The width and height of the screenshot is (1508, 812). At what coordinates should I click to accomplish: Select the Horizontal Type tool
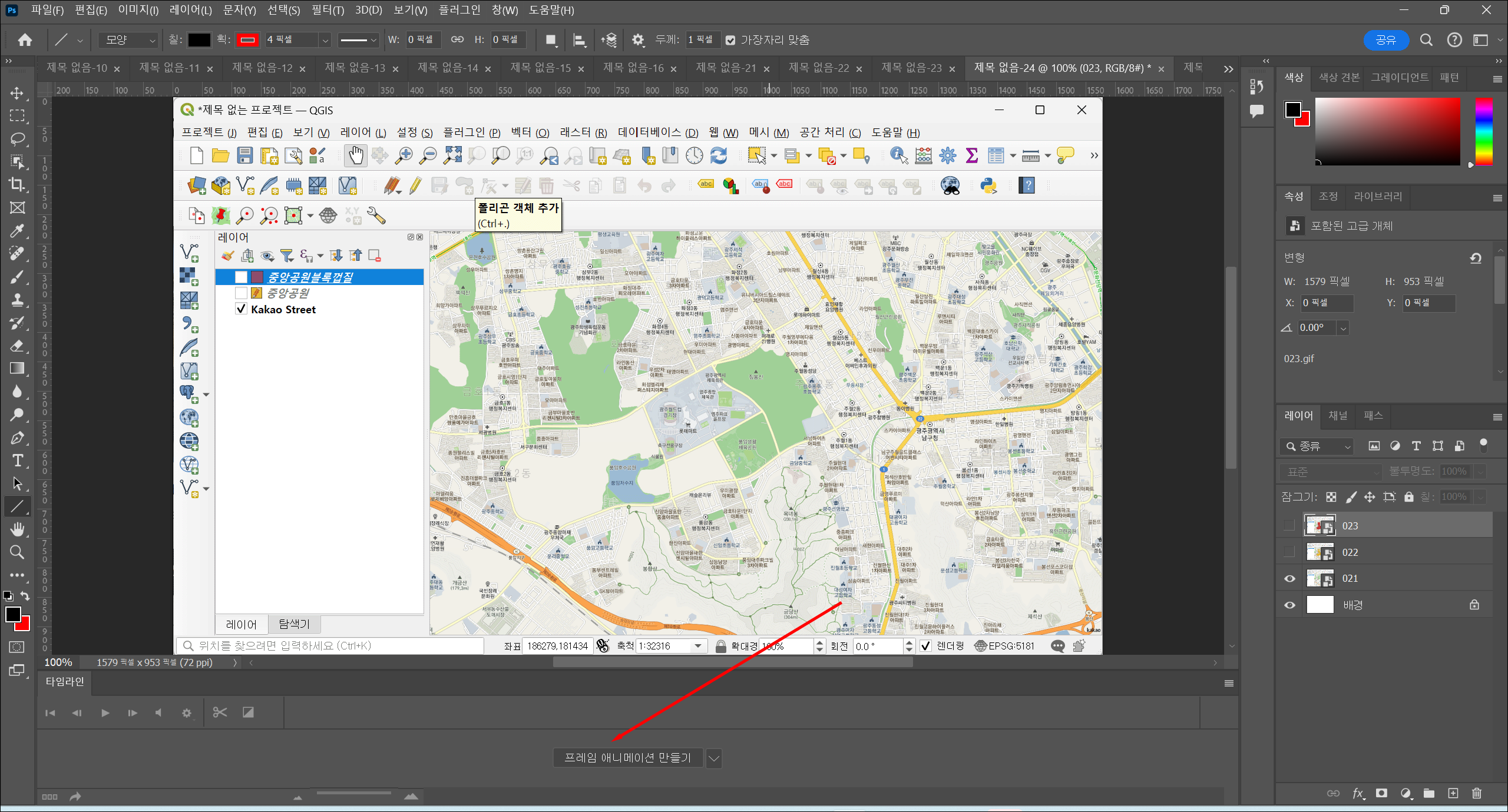click(17, 460)
